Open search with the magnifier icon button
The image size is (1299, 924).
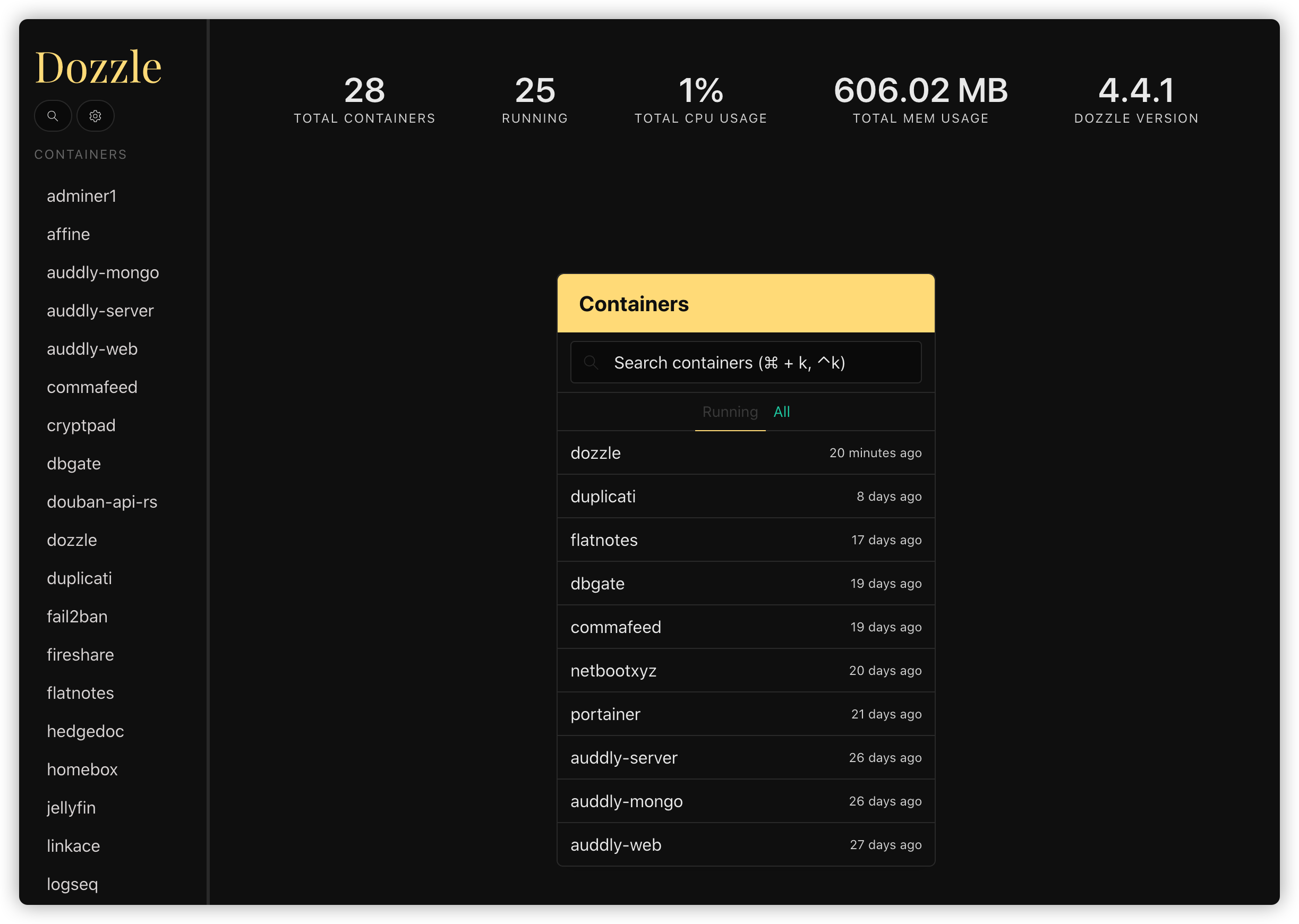click(x=53, y=116)
